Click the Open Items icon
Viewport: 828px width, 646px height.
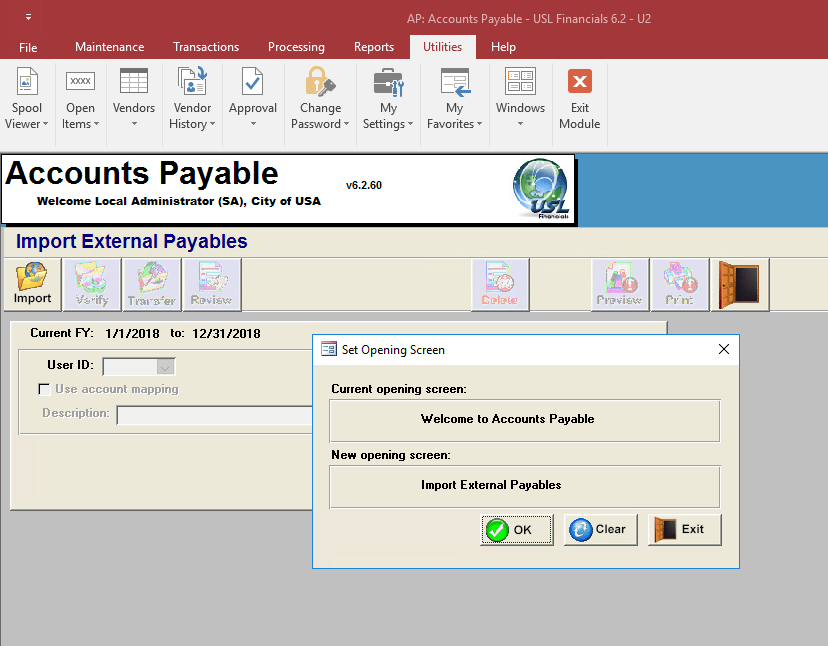[x=80, y=81]
